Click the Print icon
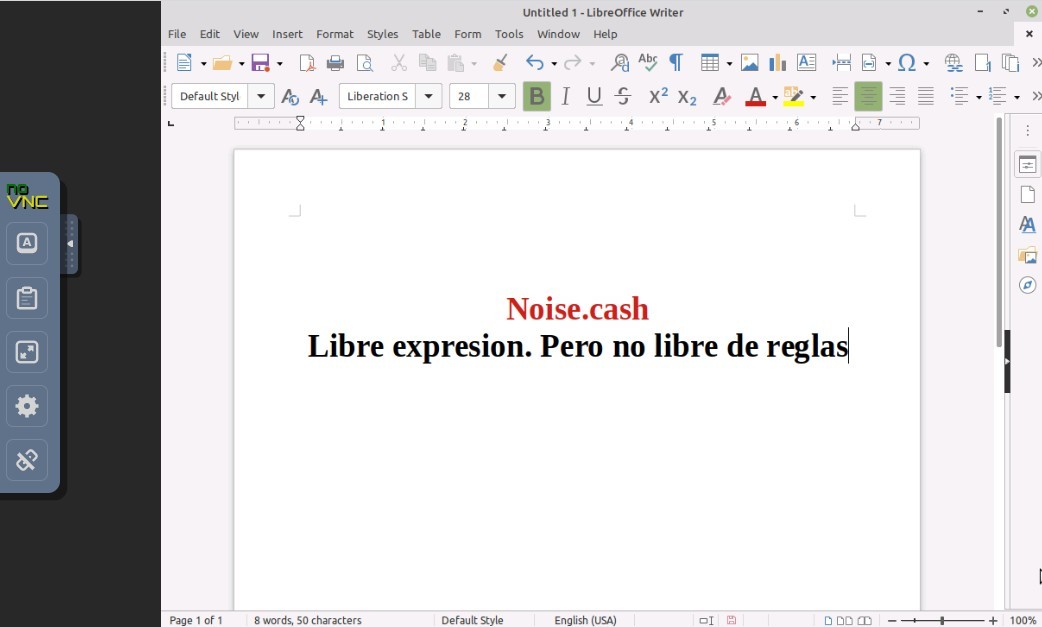1042x627 pixels. point(336,63)
